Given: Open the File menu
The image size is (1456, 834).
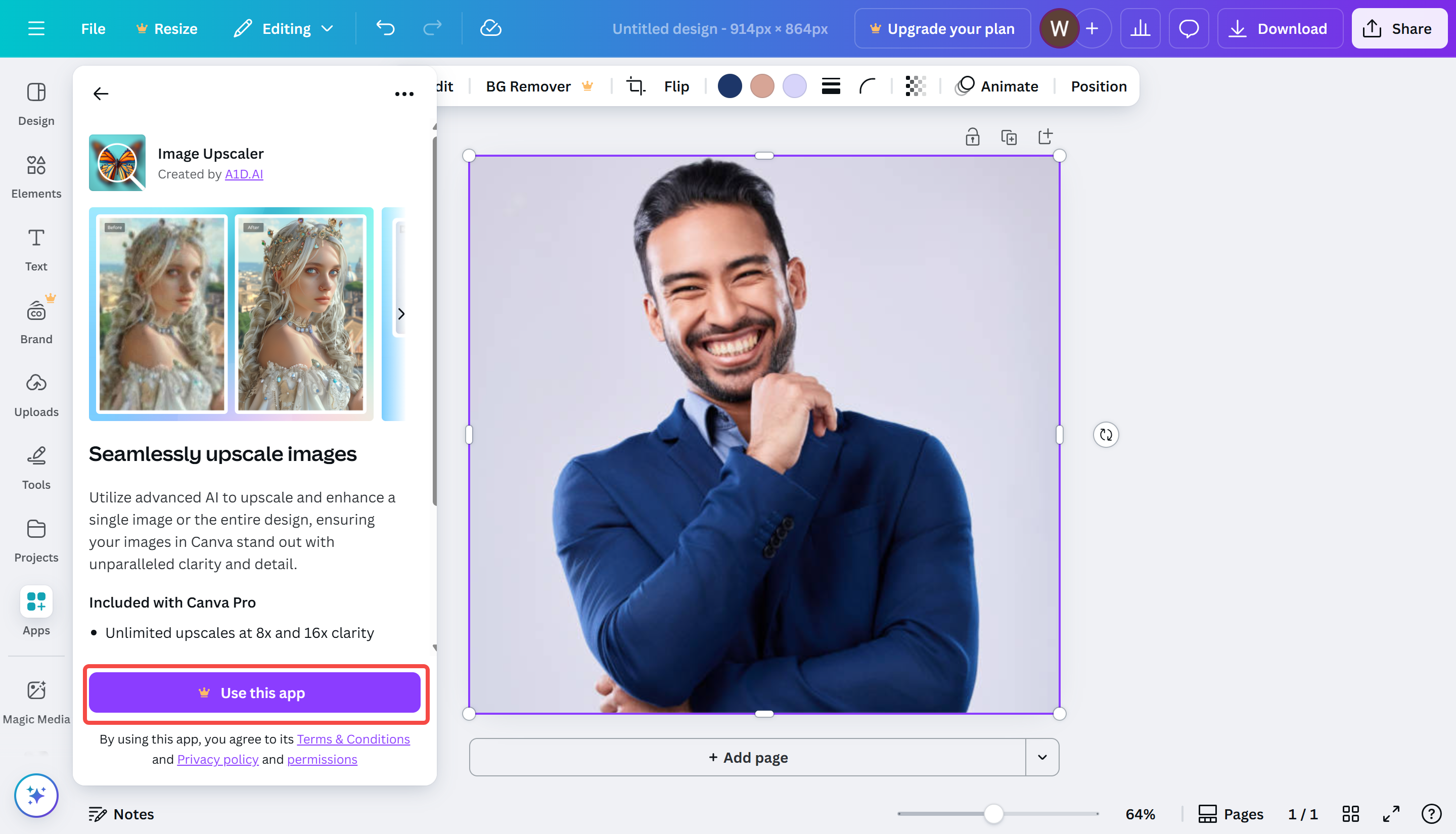Looking at the screenshot, I should click(x=93, y=28).
